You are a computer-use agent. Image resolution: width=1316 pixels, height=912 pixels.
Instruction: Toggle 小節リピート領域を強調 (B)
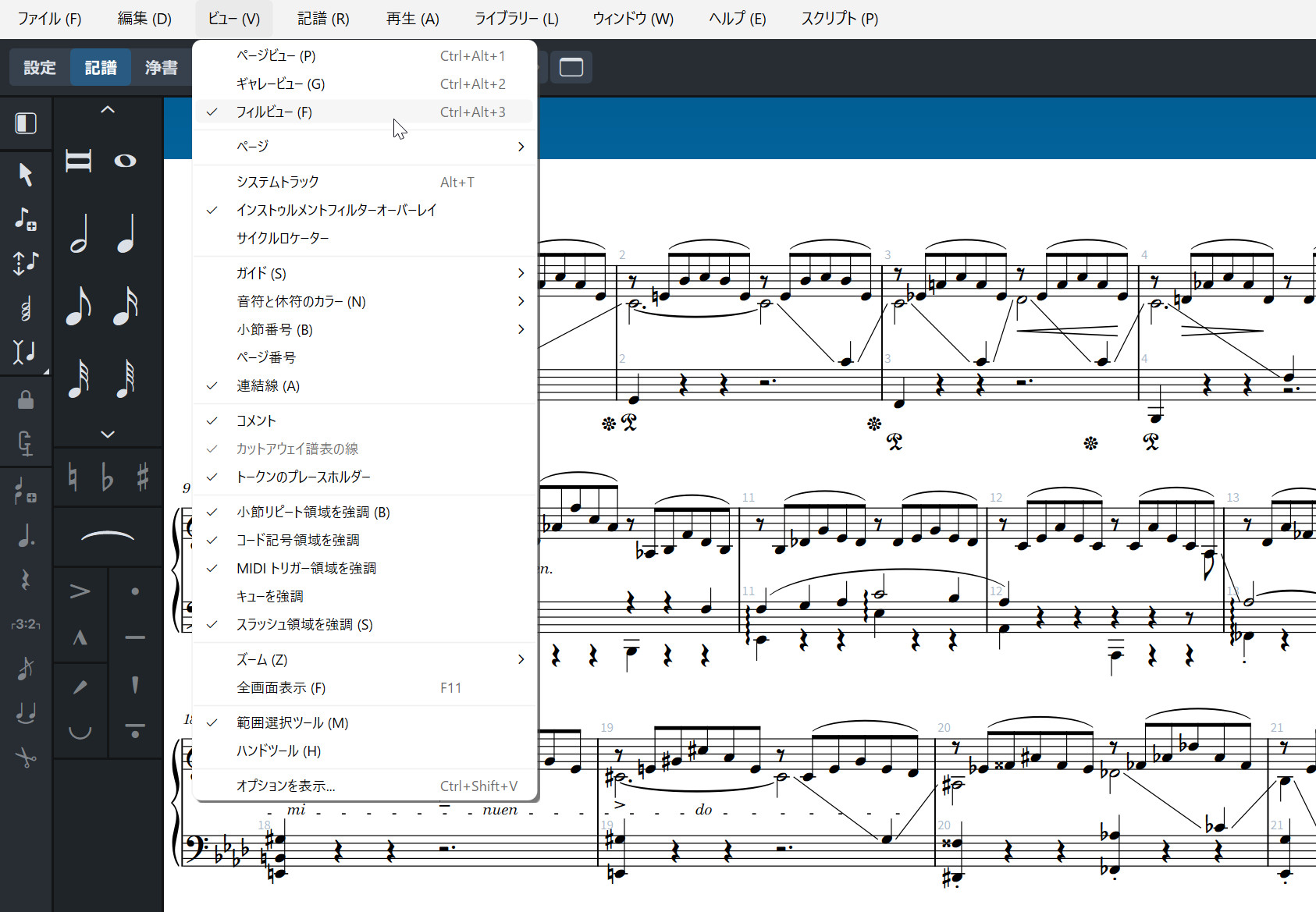tap(365, 513)
